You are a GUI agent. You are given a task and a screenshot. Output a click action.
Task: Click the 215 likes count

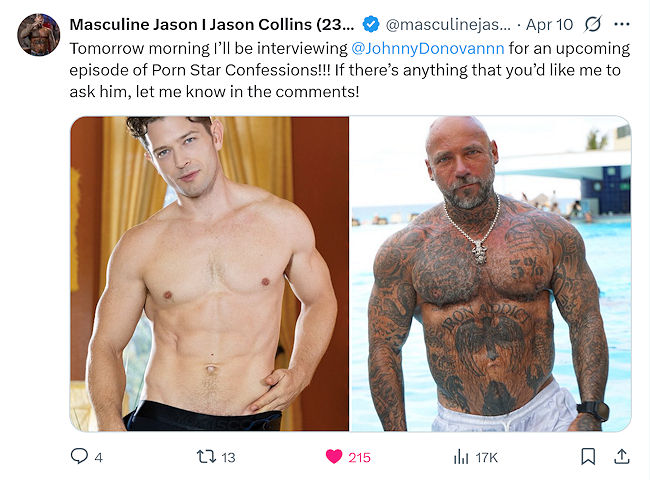click(x=359, y=458)
